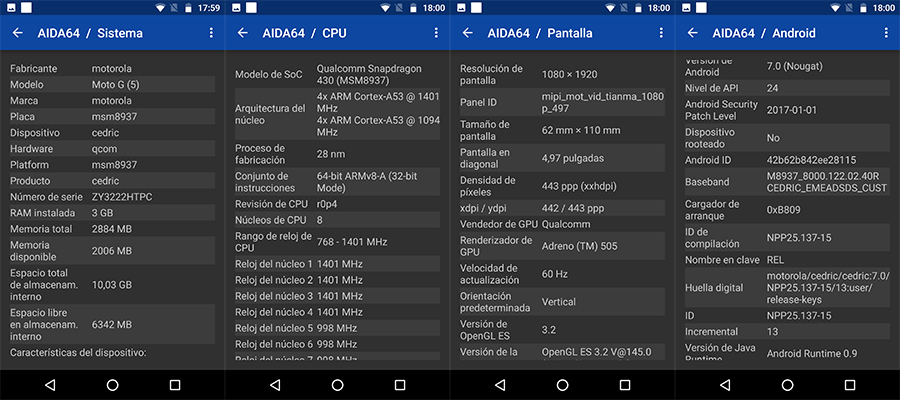Go back from the AIDA64 / Sistema screen
The height and width of the screenshot is (400, 900).
18,33
